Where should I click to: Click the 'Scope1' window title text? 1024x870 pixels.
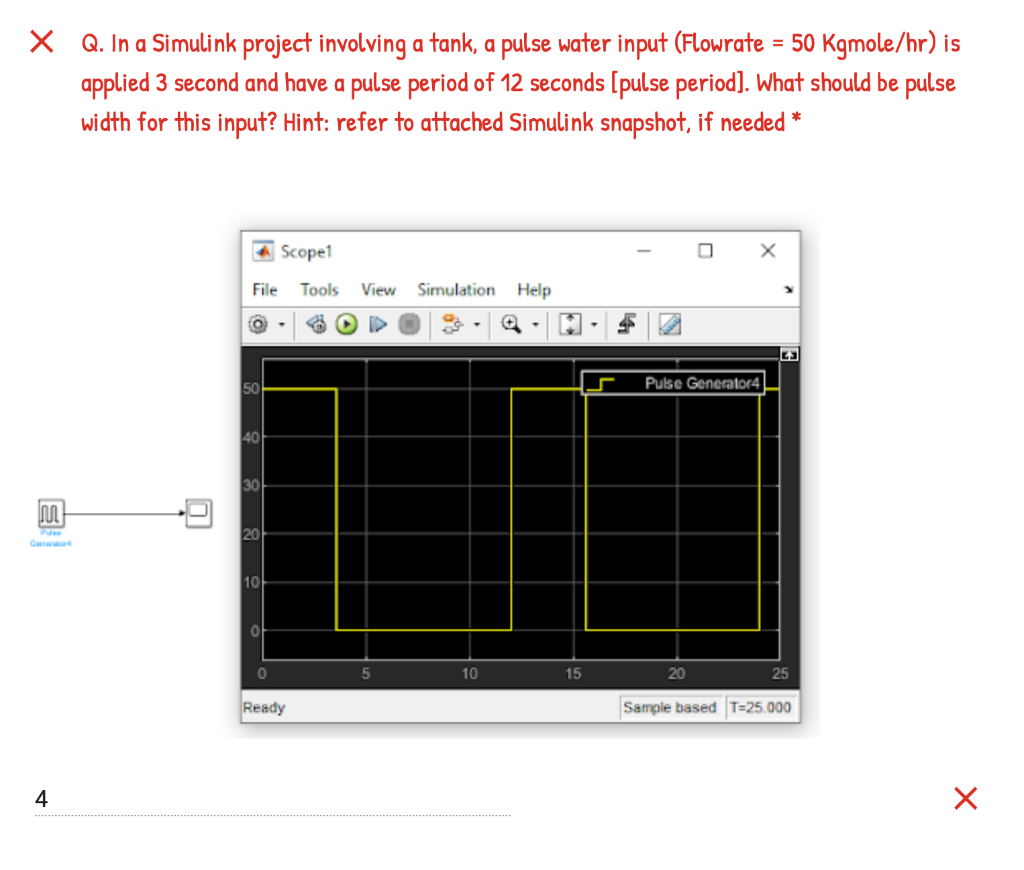[306, 251]
